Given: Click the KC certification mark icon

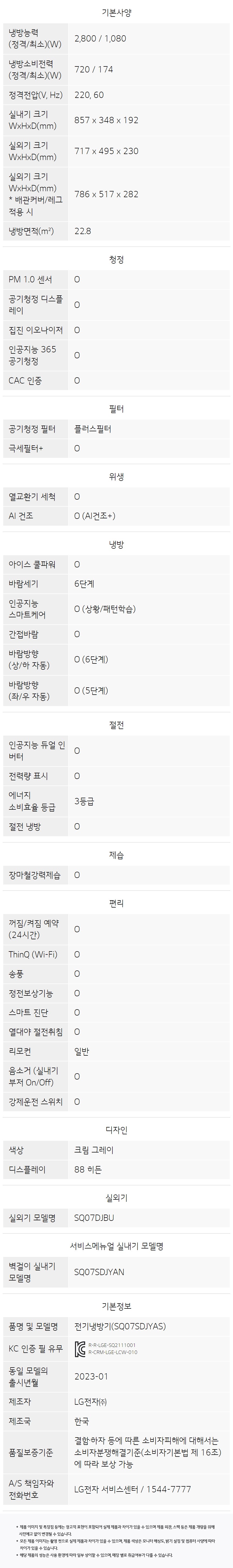Looking at the screenshot, I should point(80,1348).
